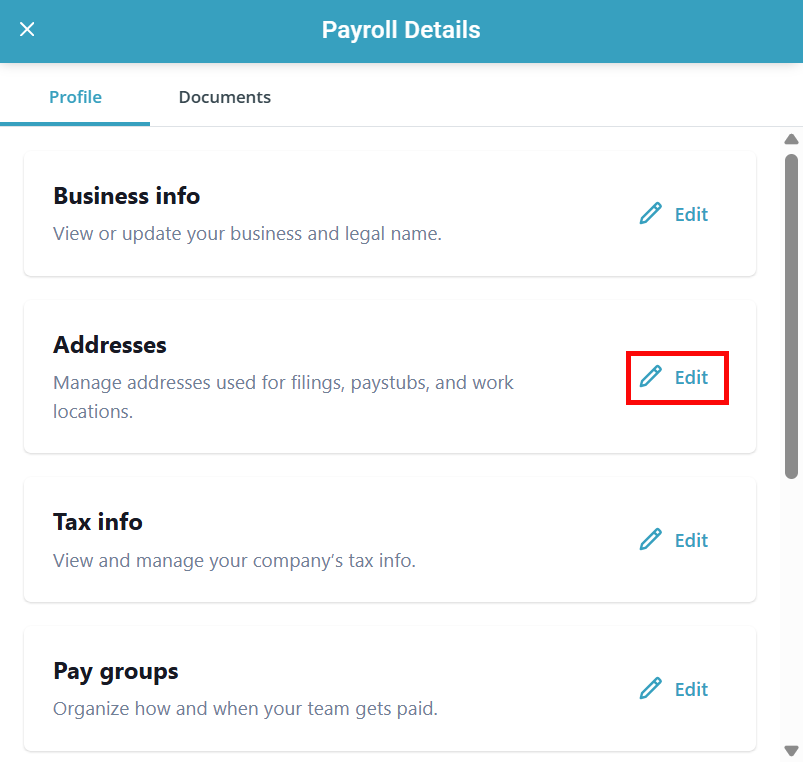The image size is (803, 762).
Task: Click the Edit text for Business info
Action: click(691, 214)
